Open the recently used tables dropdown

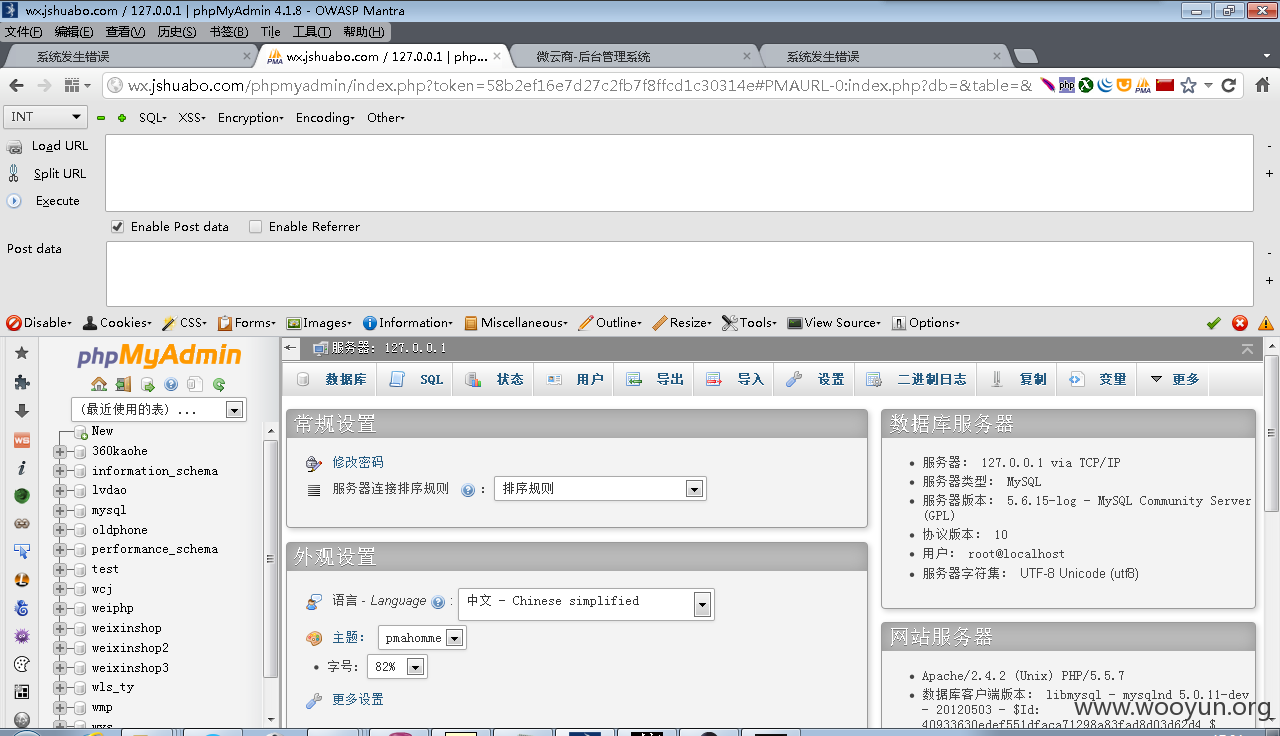159,409
